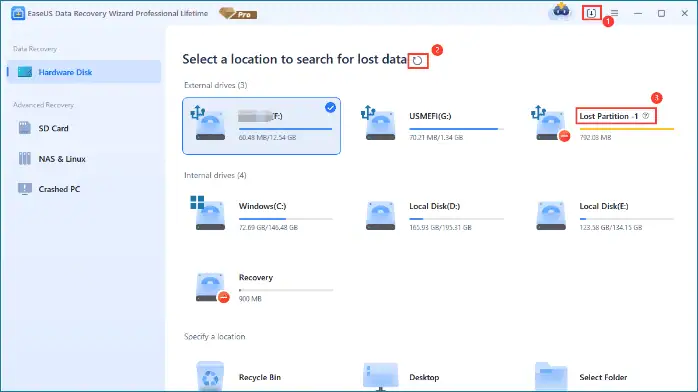698x392 pixels.
Task: Choose the Desktop location icon
Action: [x=381, y=377]
